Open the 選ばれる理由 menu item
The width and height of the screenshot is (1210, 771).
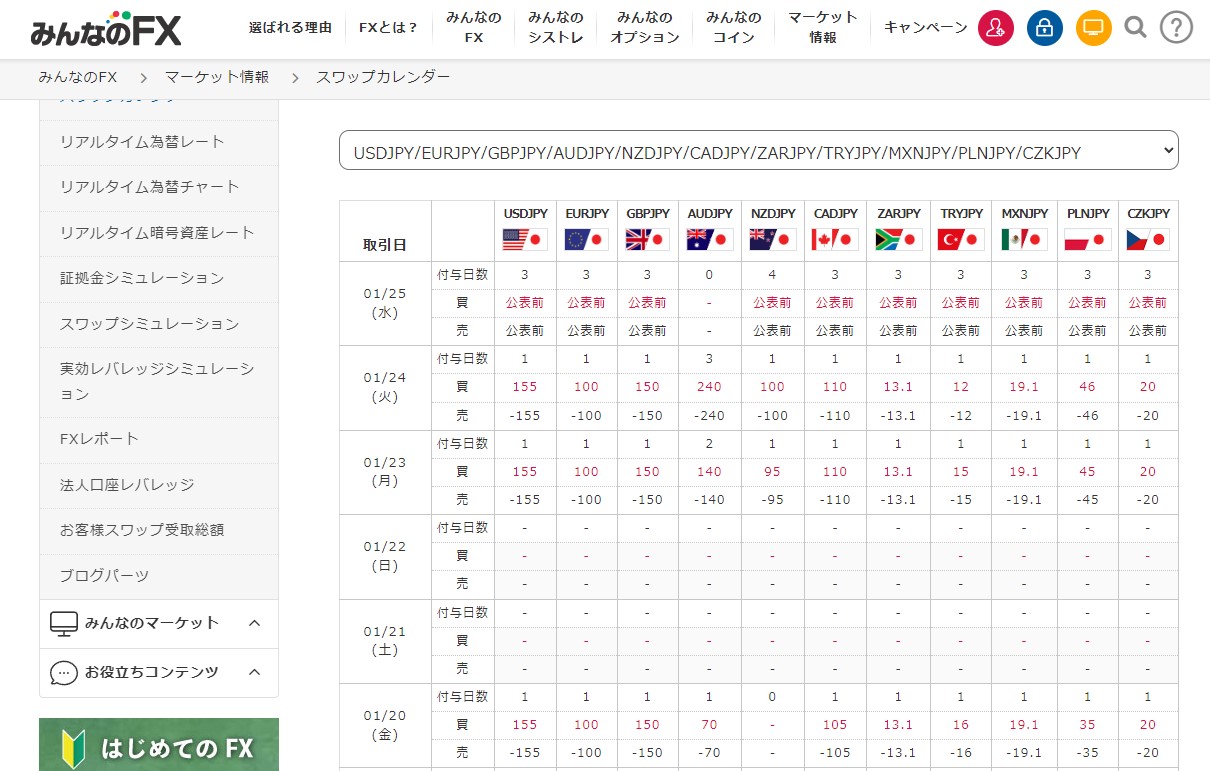tap(290, 28)
